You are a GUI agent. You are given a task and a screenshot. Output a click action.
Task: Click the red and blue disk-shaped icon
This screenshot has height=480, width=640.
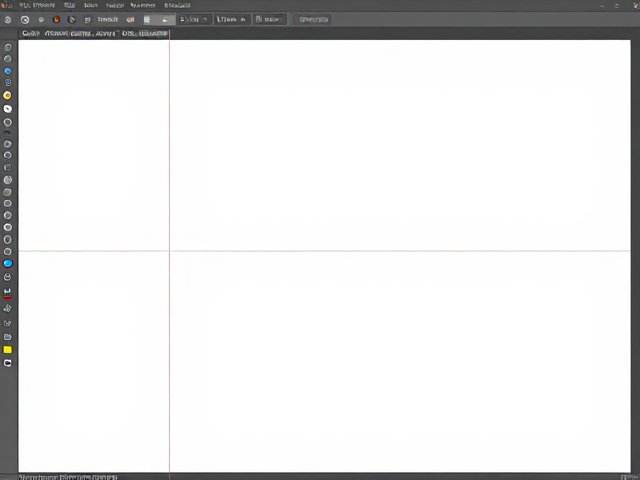pyautogui.click(x=7, y=293)
